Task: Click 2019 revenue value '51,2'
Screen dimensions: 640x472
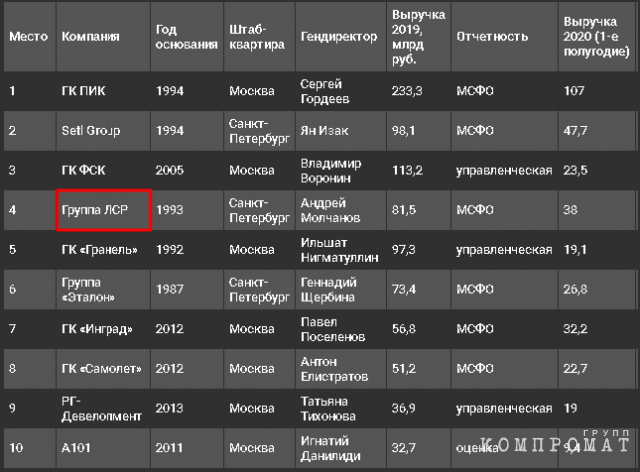Action: point(404,369)
